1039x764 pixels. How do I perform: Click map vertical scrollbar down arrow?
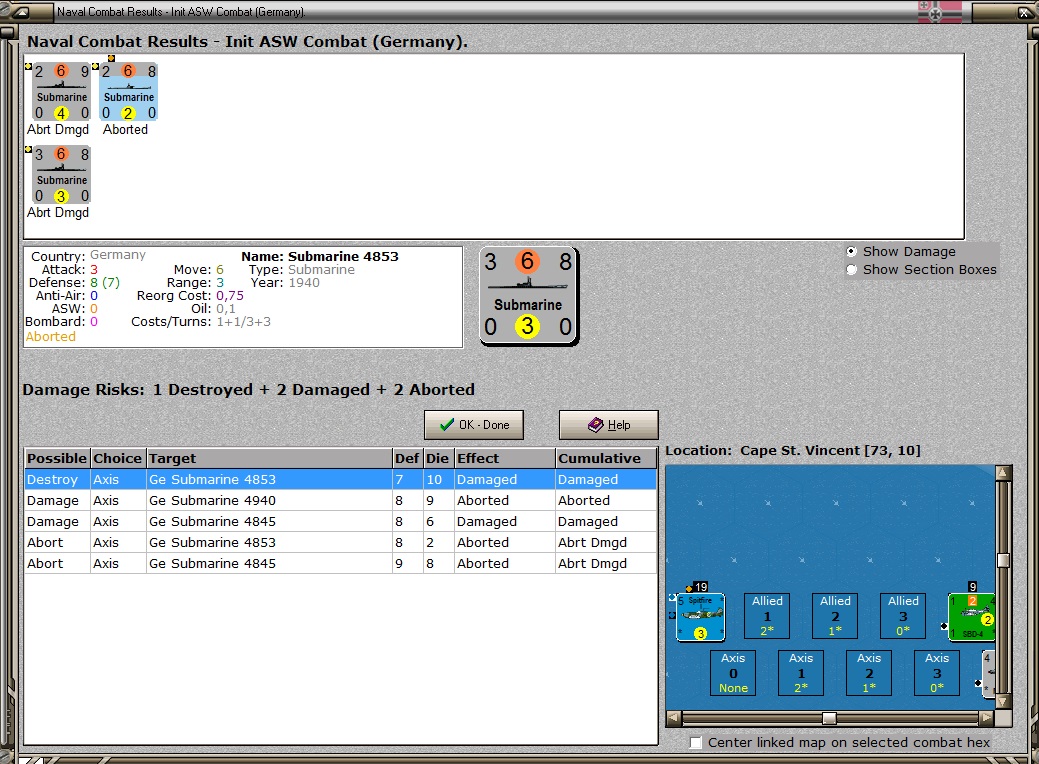point(1003,702)
